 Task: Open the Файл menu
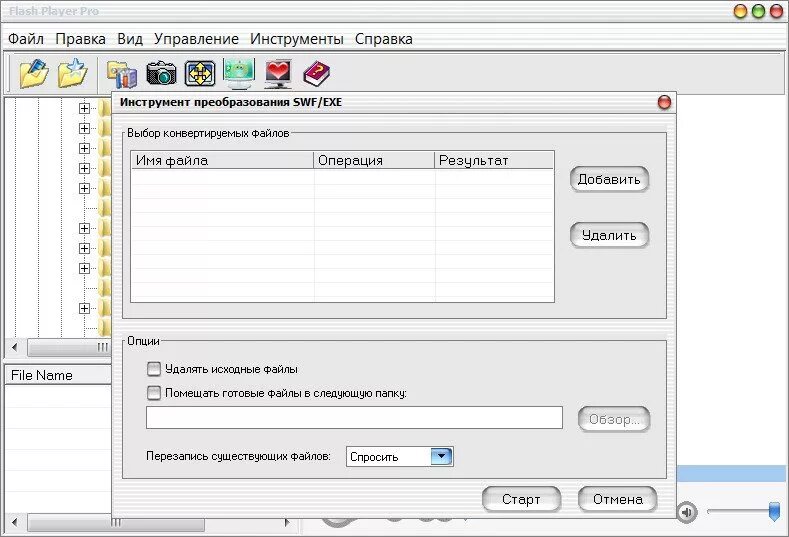click(26, 39)
